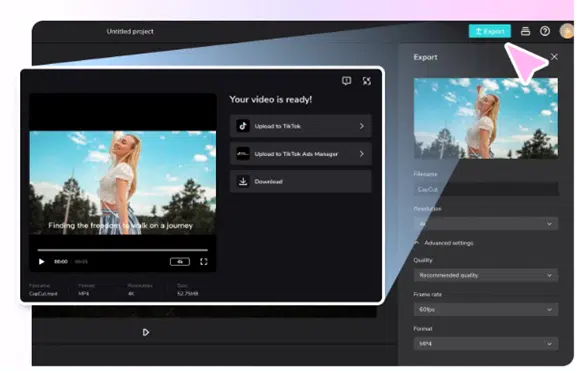This screenshot has height=372, width=576.
Task: Close the Export side panel
Action: tap(554, 57)
